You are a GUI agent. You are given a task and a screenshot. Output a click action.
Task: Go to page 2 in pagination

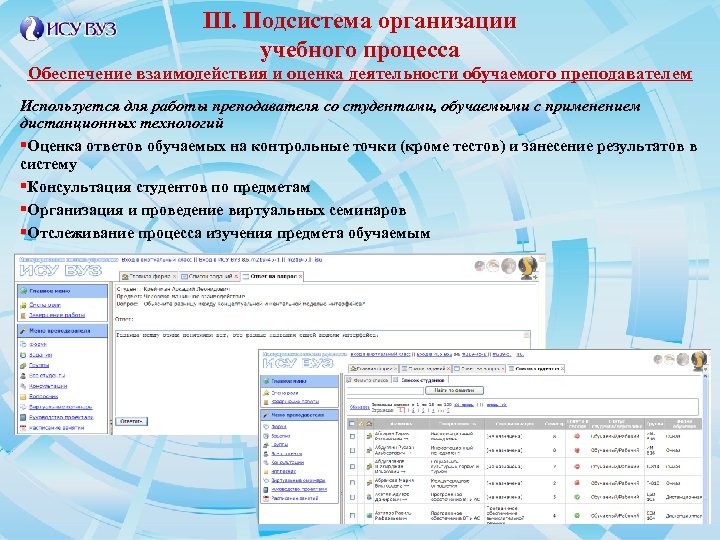(x=412, y=411)
